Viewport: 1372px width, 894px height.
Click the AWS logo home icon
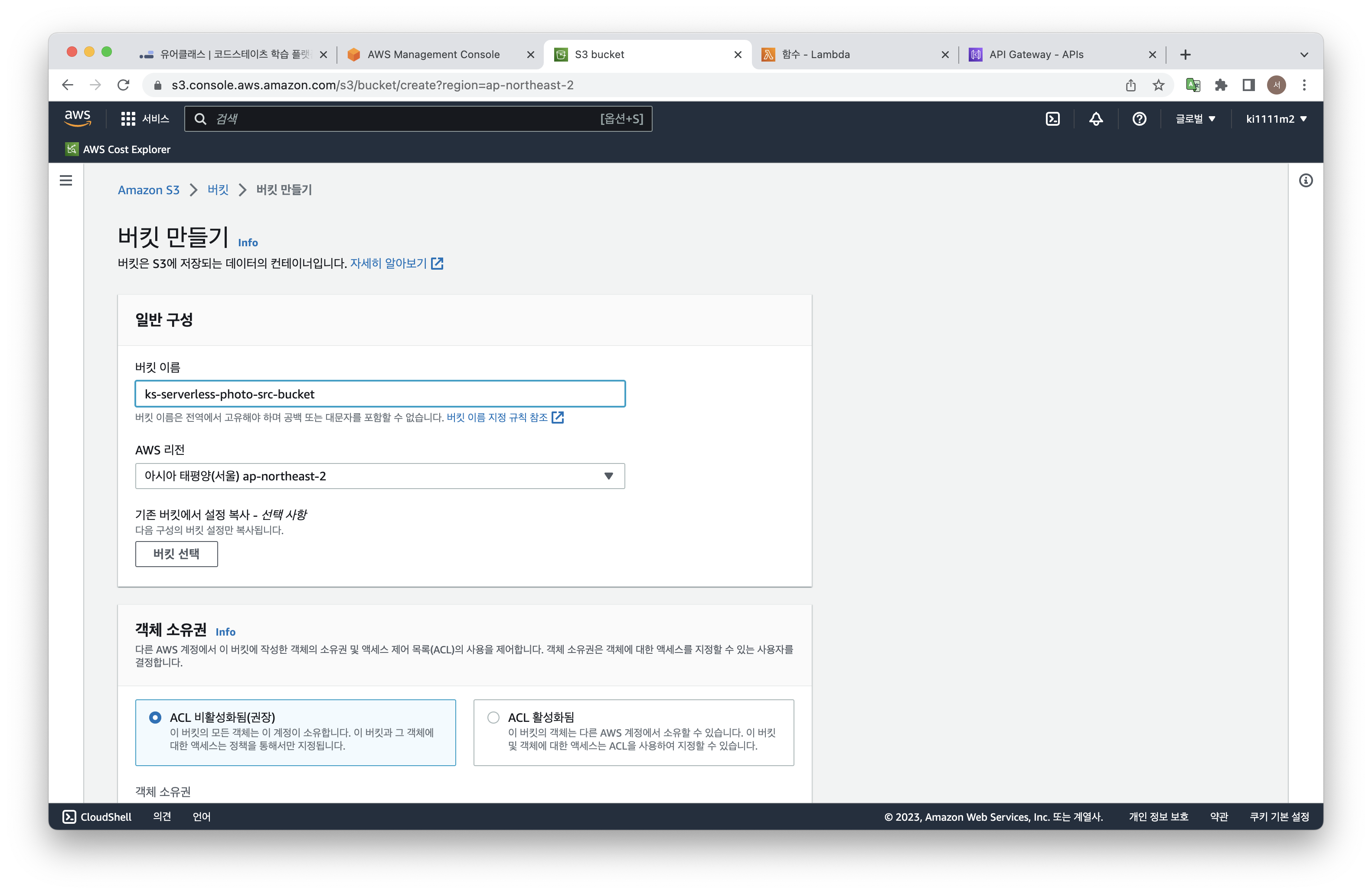tap(77, 118)
